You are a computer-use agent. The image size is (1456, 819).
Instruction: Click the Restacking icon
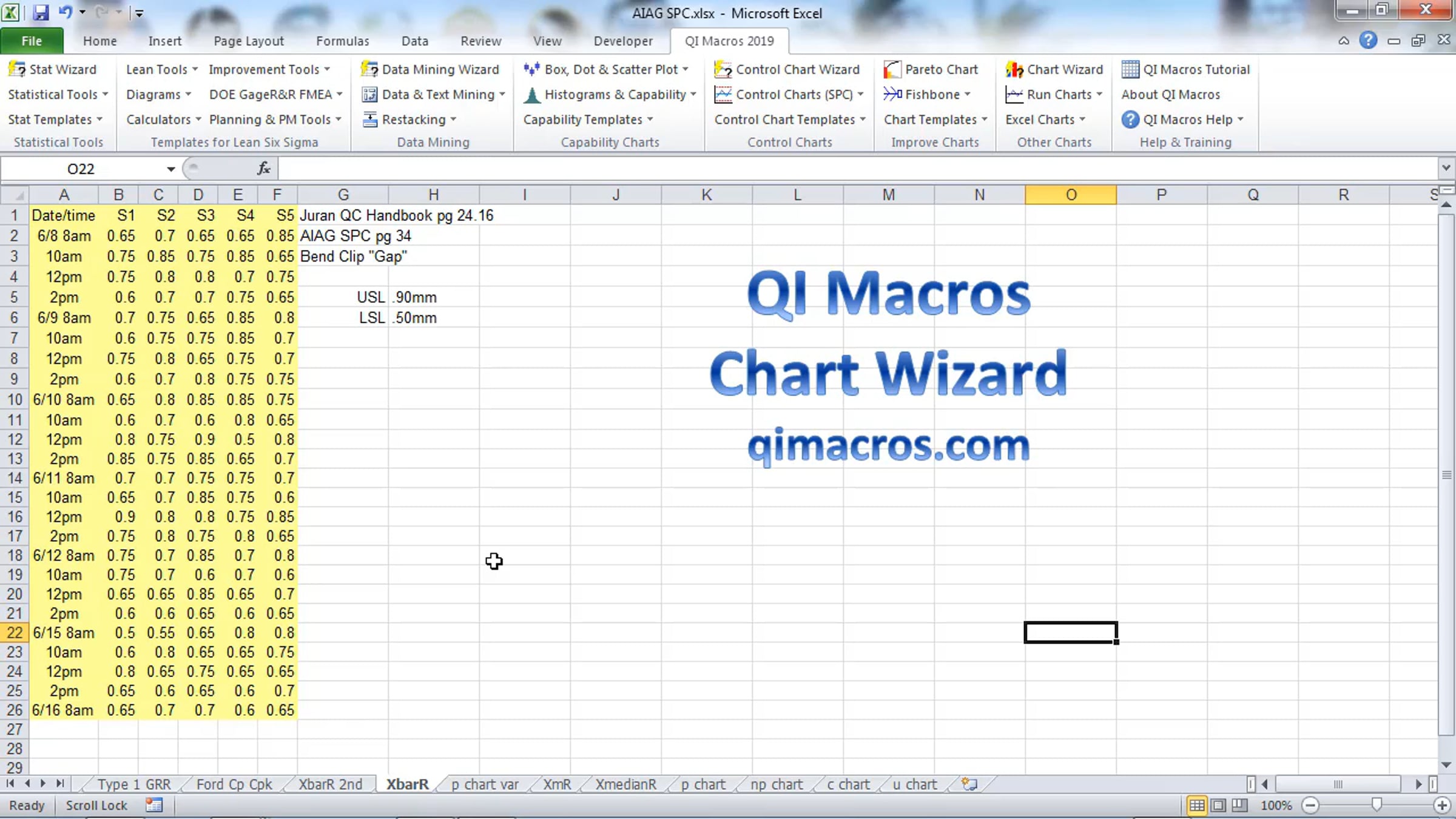point(369,120)
